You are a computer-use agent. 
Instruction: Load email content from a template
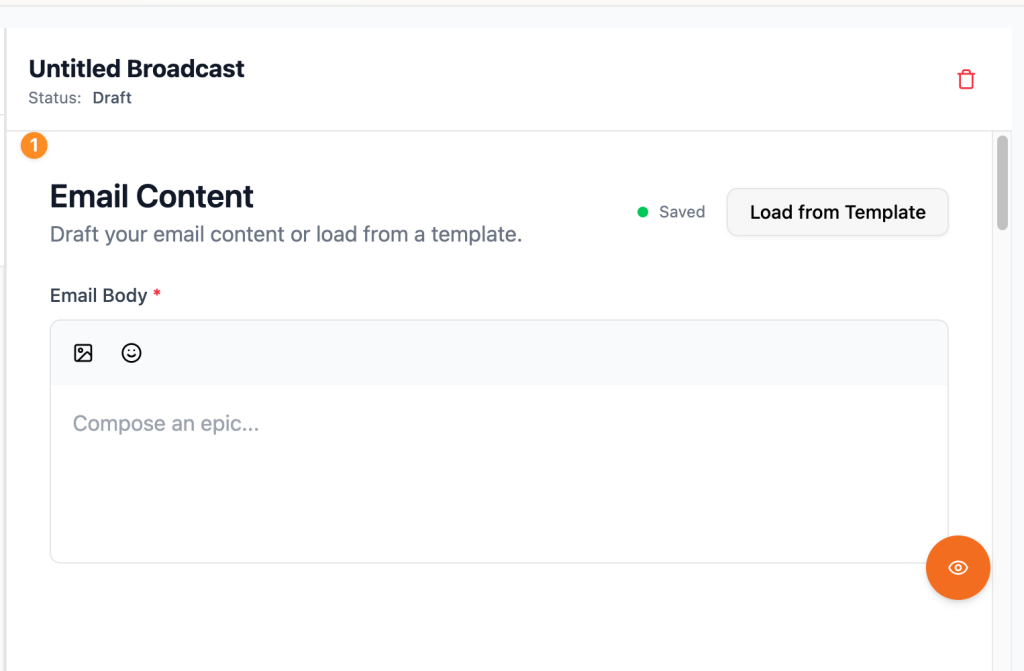coord(837,212)
